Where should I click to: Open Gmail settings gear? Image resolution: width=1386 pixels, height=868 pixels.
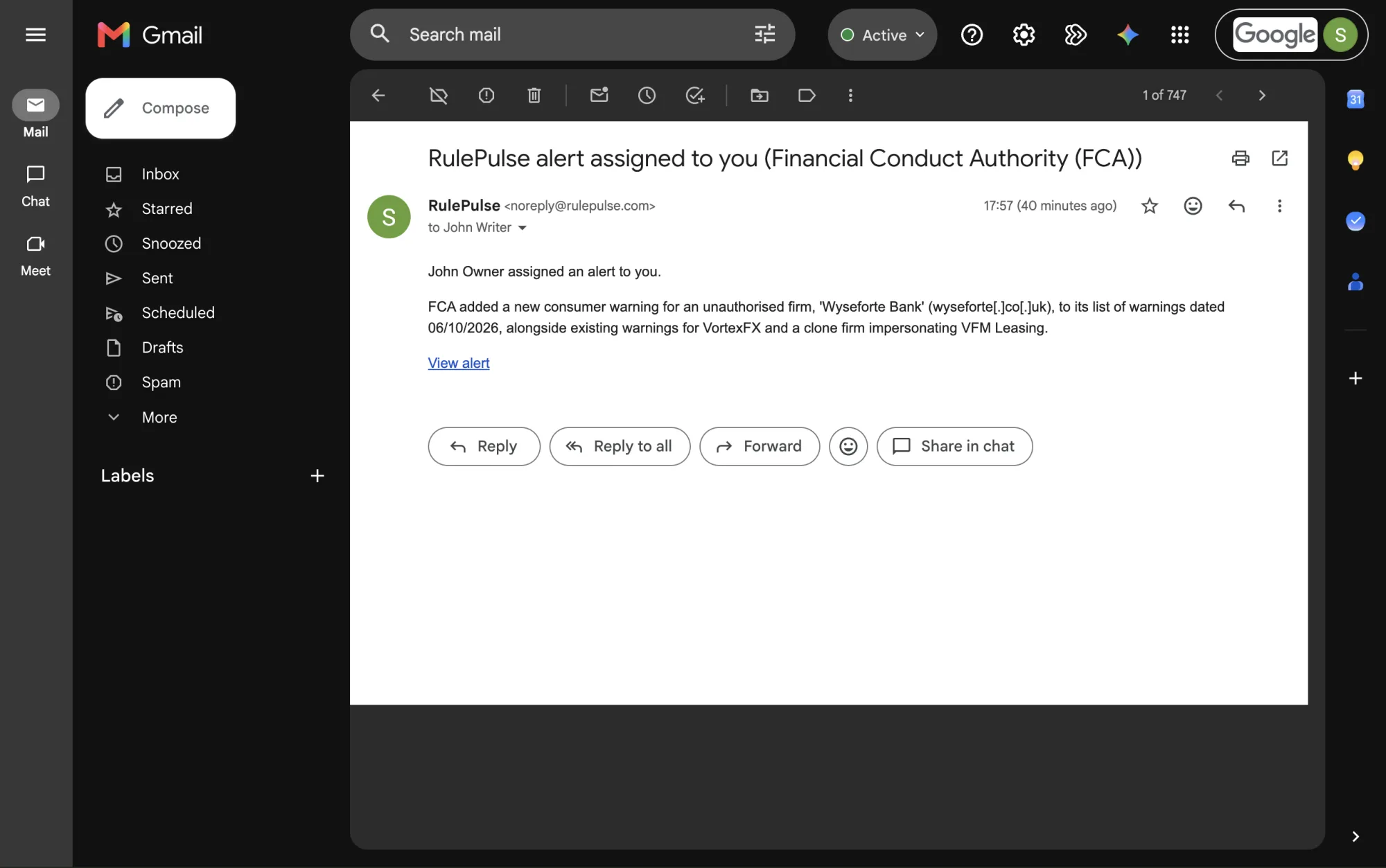point(1024,35)
